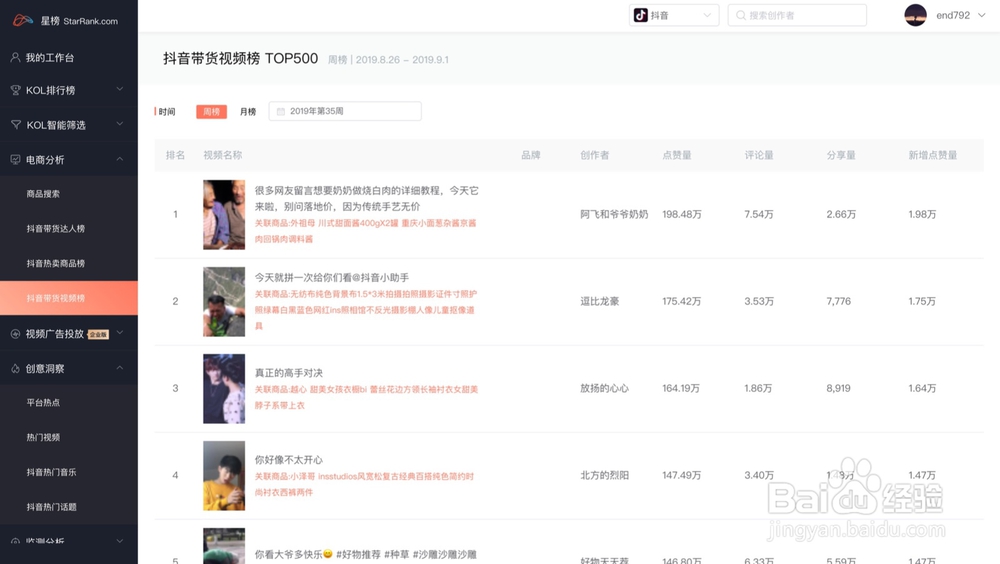Click the 1.64万 new likes value
The width and height of the screenshot is (1000, 564).
coord(922,388)
